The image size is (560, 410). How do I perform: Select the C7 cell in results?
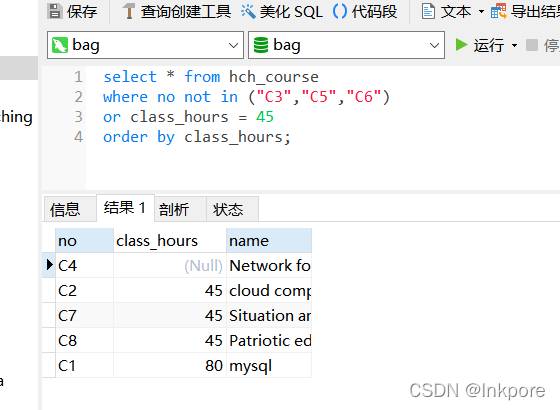84,315
